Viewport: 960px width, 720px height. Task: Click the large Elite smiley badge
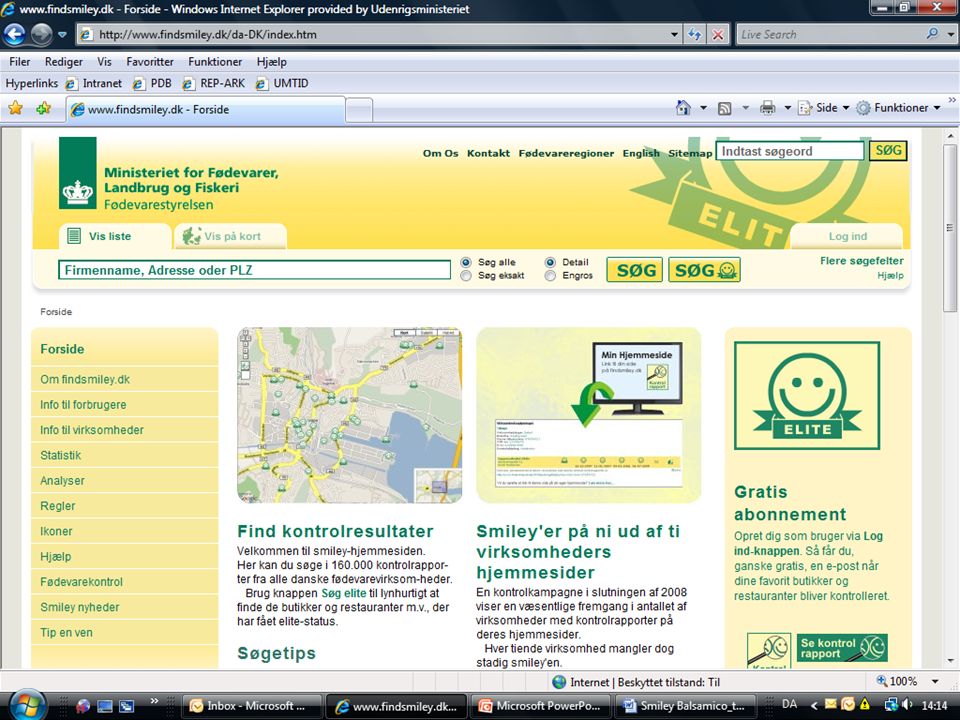click(x=807, y=396)
